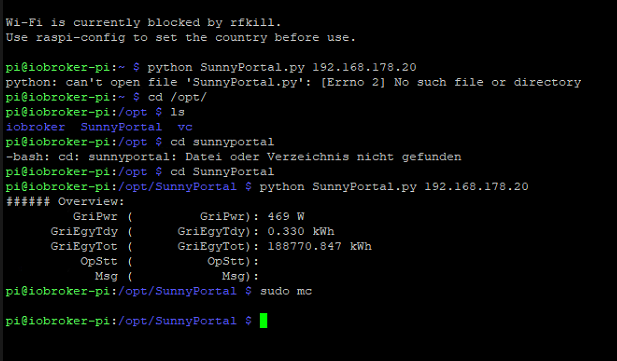Click the SunnyPortal directory in ls output
This screenshot has width=617, height=361.
(x=121, y=127)
